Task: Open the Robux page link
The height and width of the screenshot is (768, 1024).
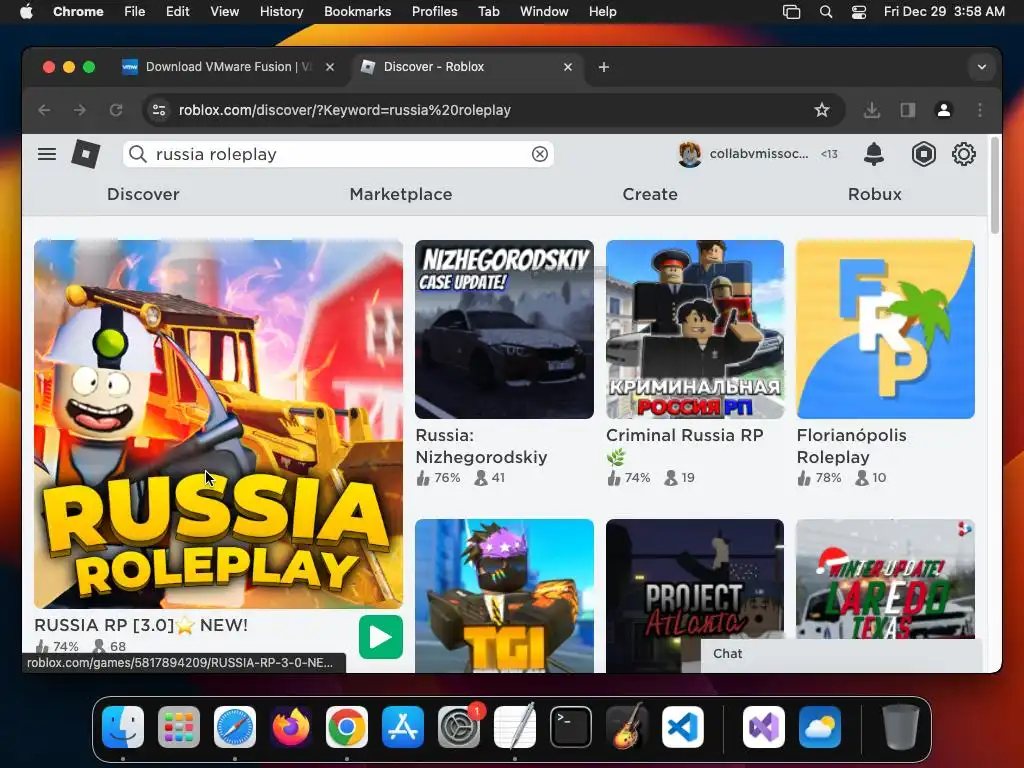Action: coord(874,194)
